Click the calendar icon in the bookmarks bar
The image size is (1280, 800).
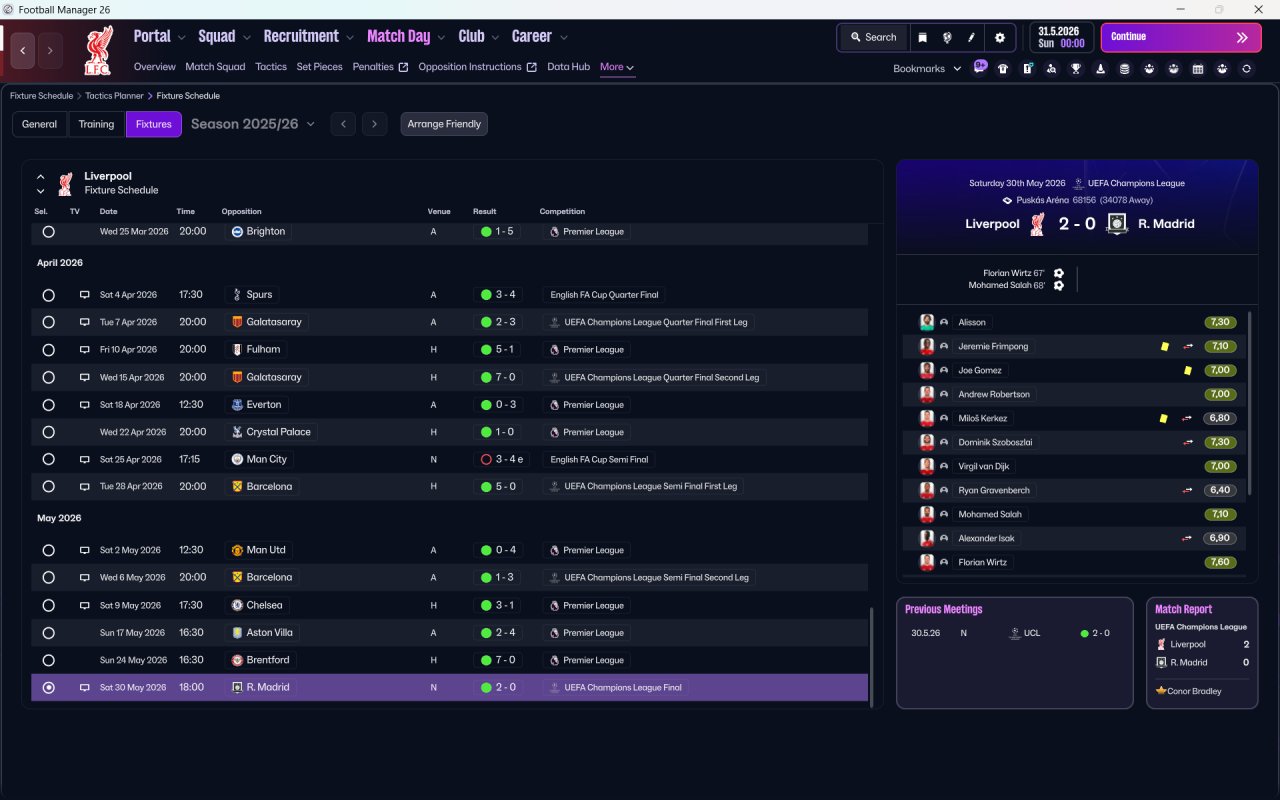1198,69
